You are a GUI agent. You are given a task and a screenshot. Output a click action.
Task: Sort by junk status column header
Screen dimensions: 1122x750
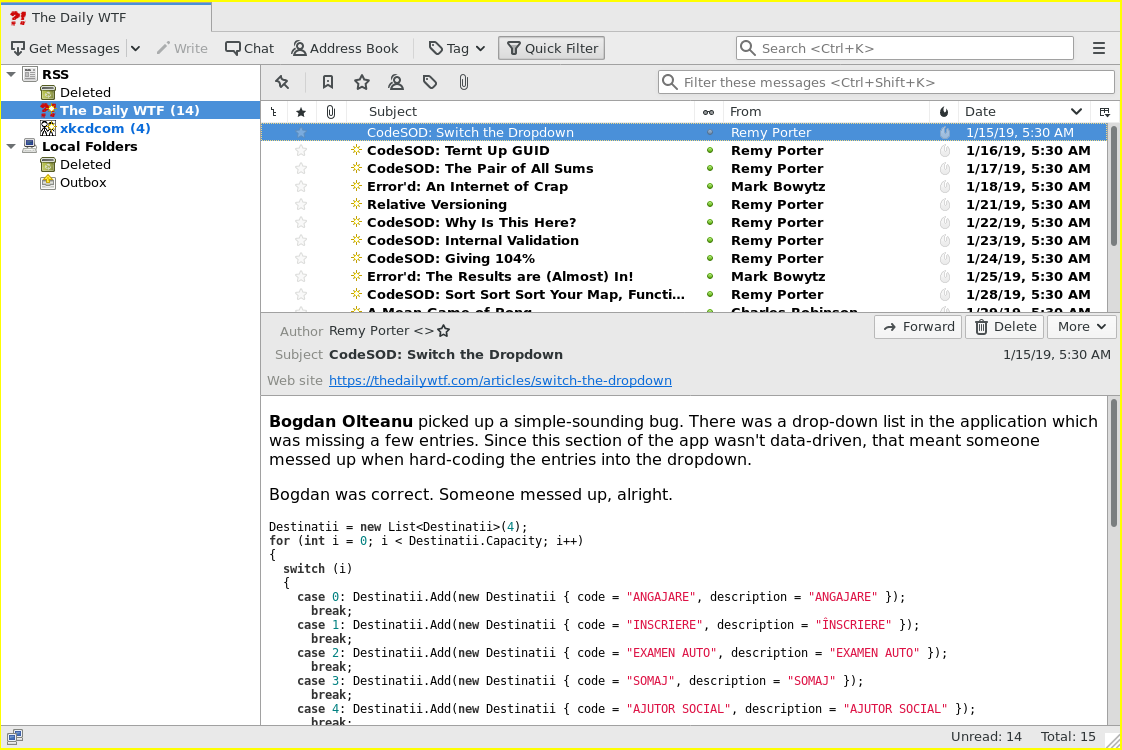[x=944, y=112]
